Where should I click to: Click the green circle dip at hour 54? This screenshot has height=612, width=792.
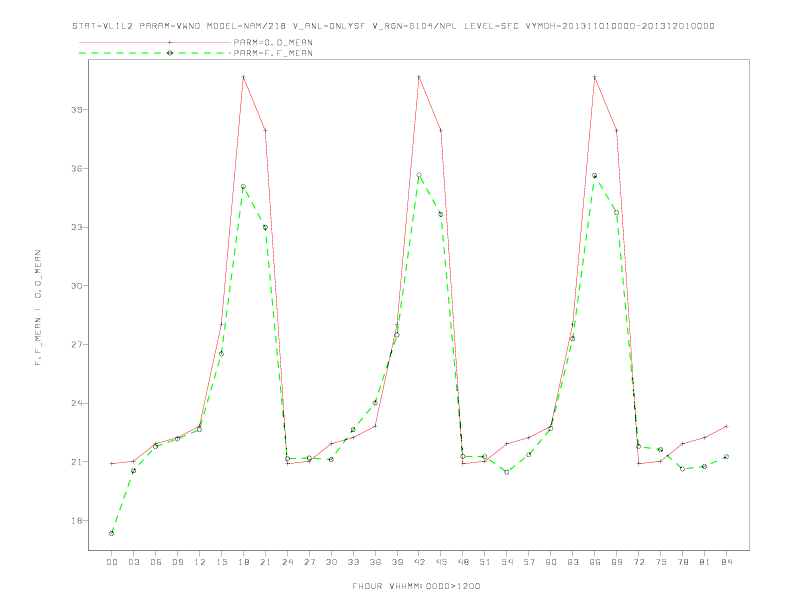click(x=507, y=472)
